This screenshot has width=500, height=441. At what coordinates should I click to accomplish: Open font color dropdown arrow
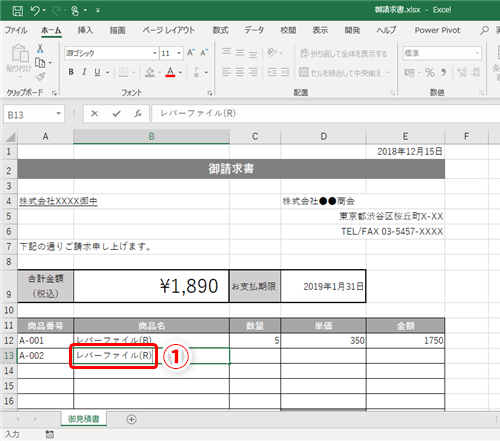pyautogui.click(x=180, y=72)
